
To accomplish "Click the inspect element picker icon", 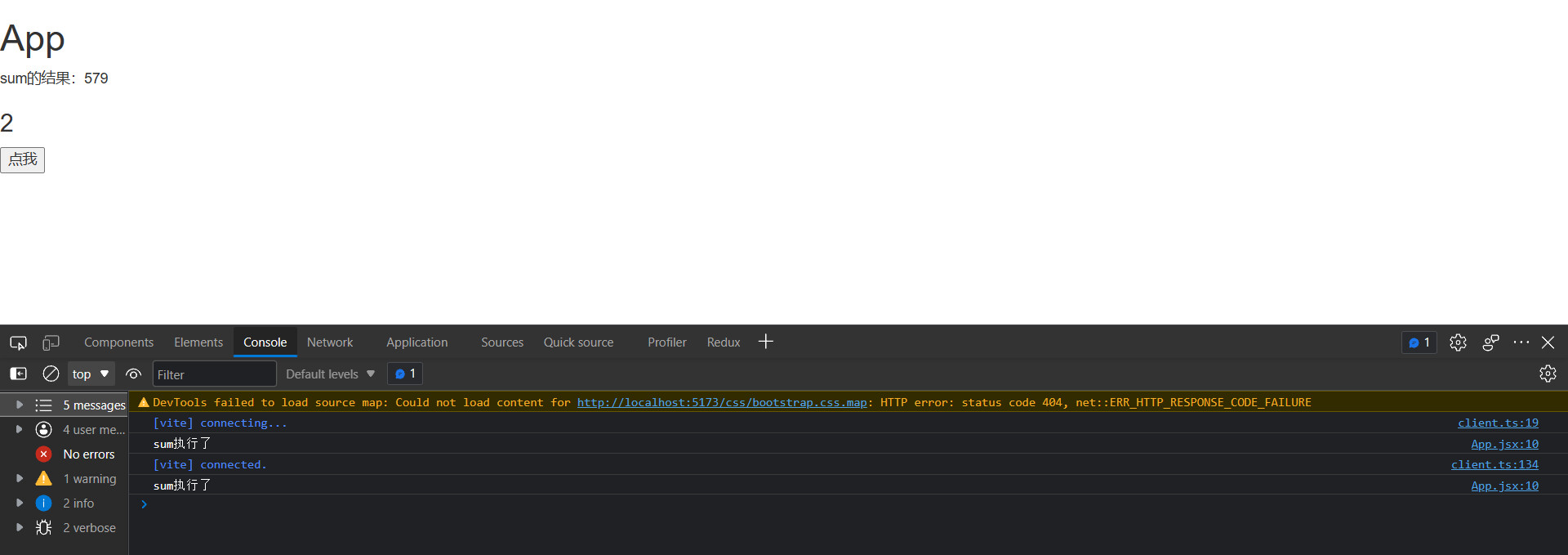I will pyautogui.click(x=18, y=342).
